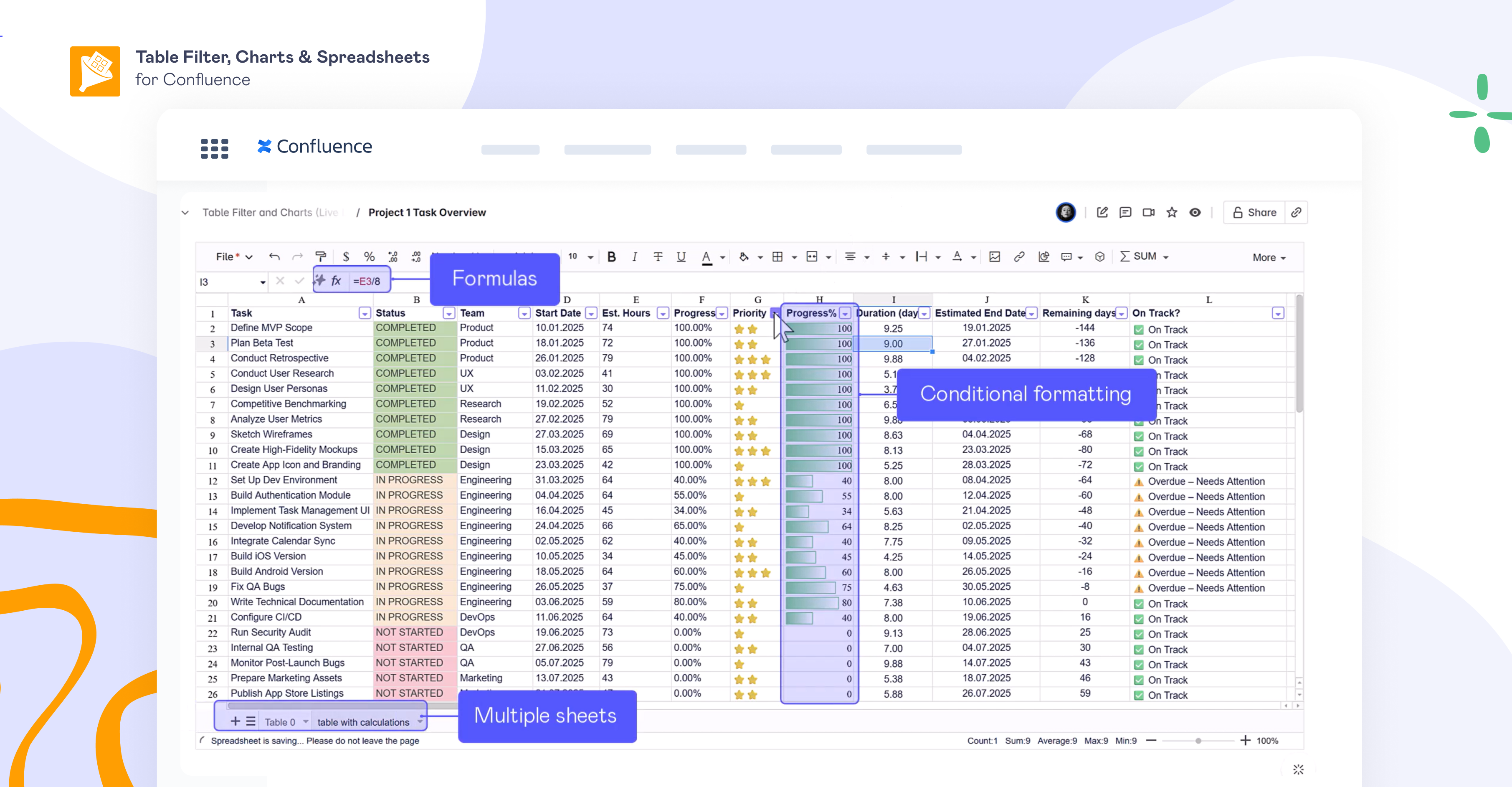
Task: Open the Status column filter dropdown
Action: point(448,314)
